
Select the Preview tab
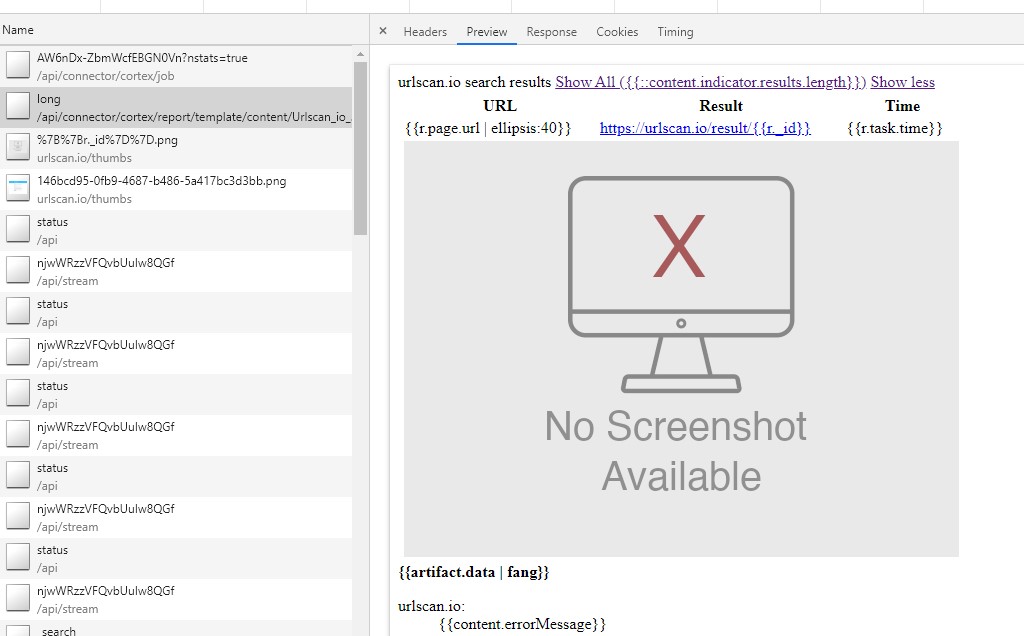[x=487, y=31]
